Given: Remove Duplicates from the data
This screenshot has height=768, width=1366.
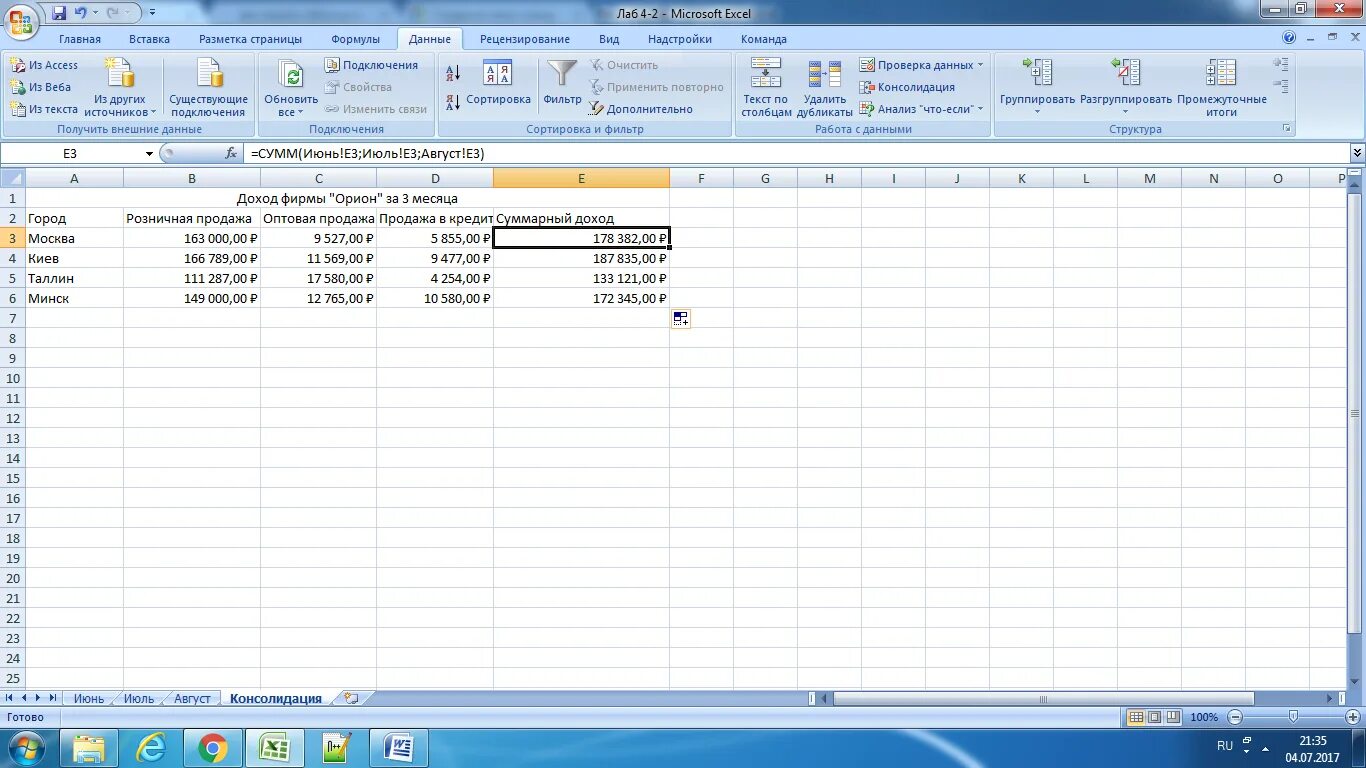Looking at the screenshot, I should [825, 87].
